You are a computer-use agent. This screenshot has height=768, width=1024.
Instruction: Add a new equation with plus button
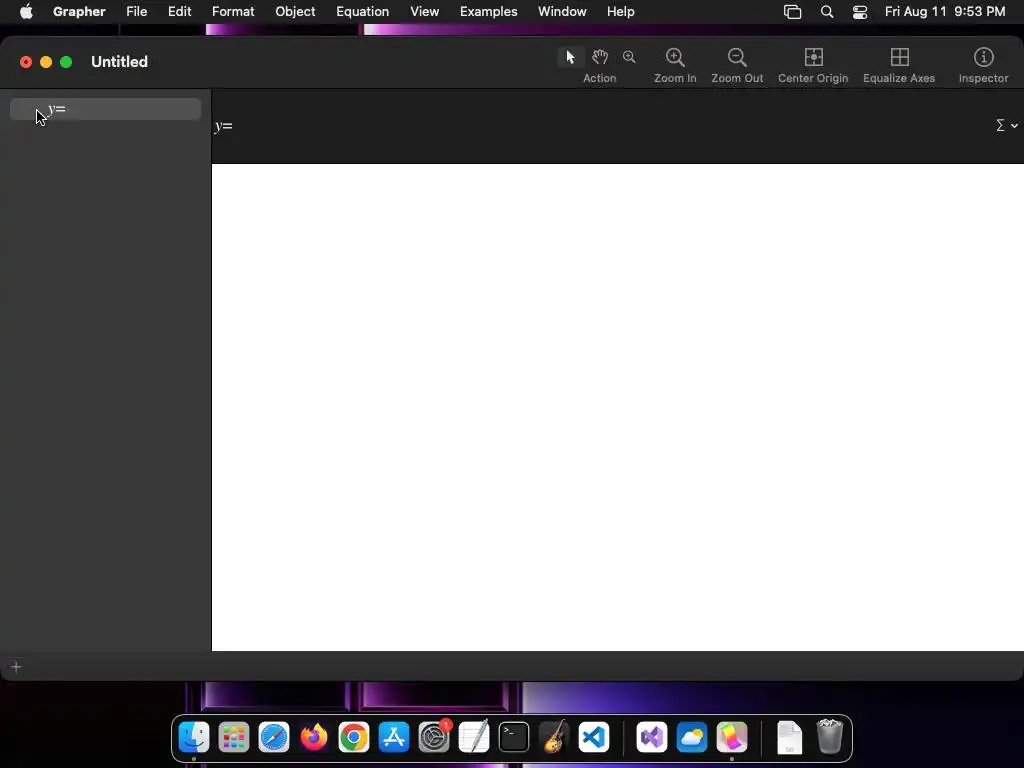(16, 667)
